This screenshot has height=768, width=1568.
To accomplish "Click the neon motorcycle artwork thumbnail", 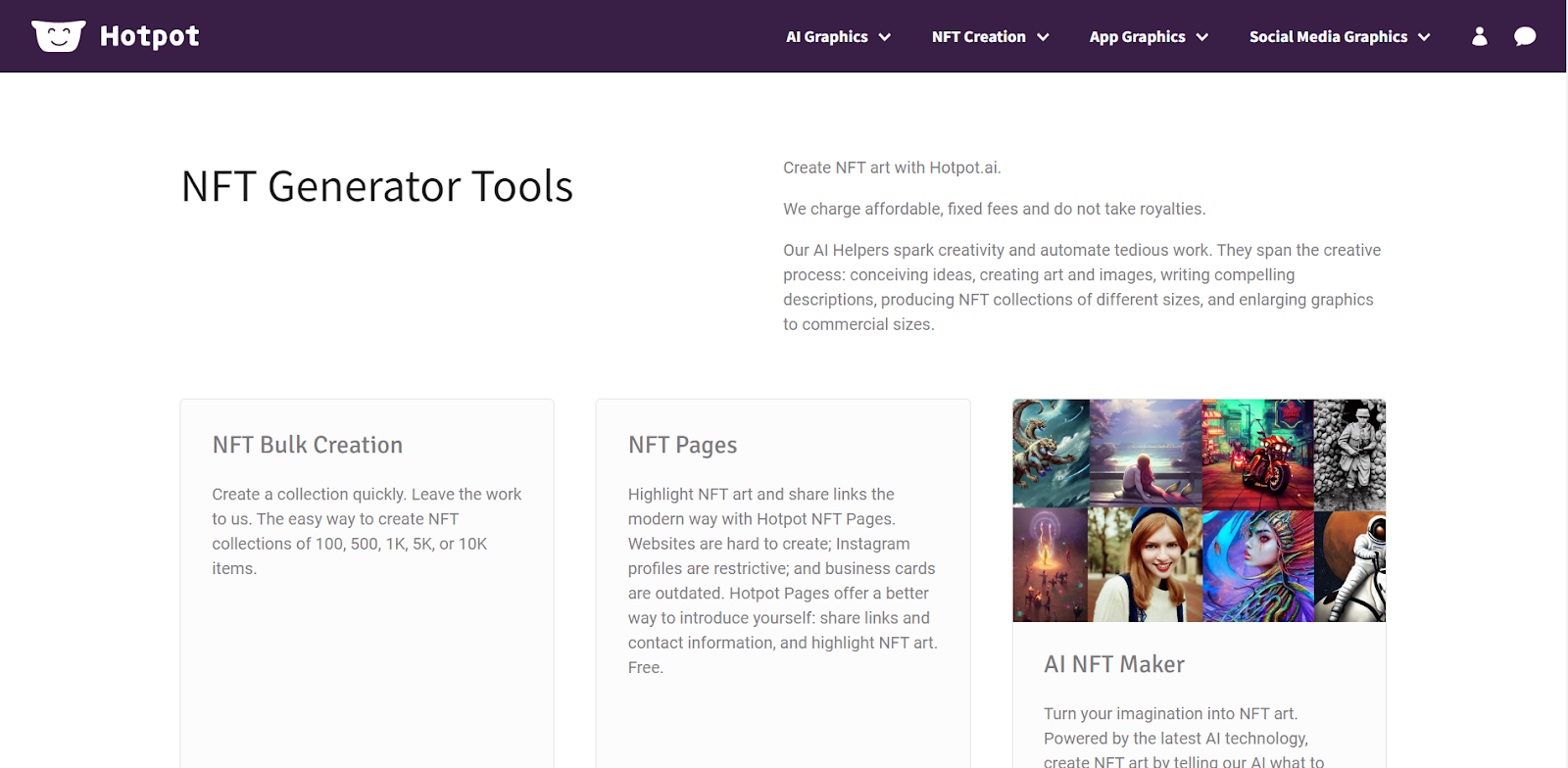I will click(x=1257, y=454).
